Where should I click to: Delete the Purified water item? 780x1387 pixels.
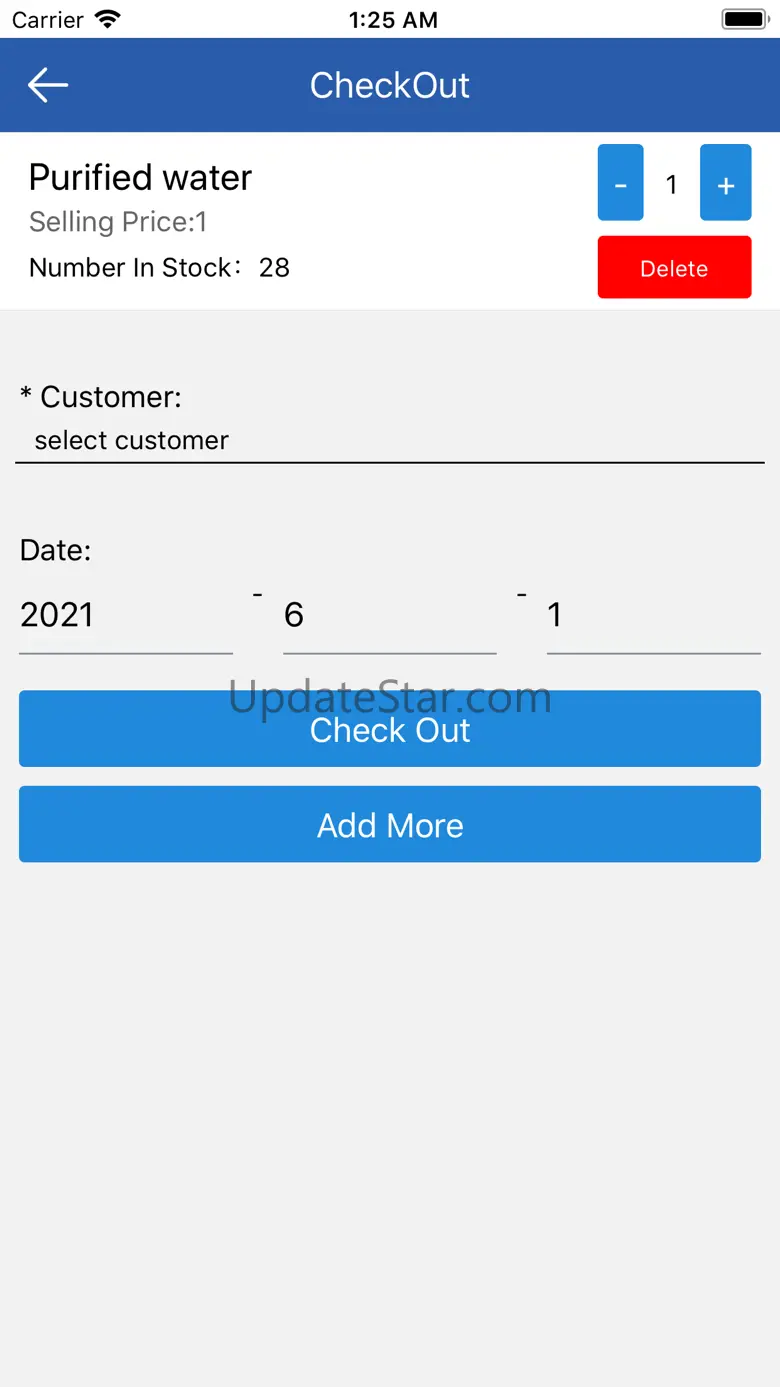point(674,267)
